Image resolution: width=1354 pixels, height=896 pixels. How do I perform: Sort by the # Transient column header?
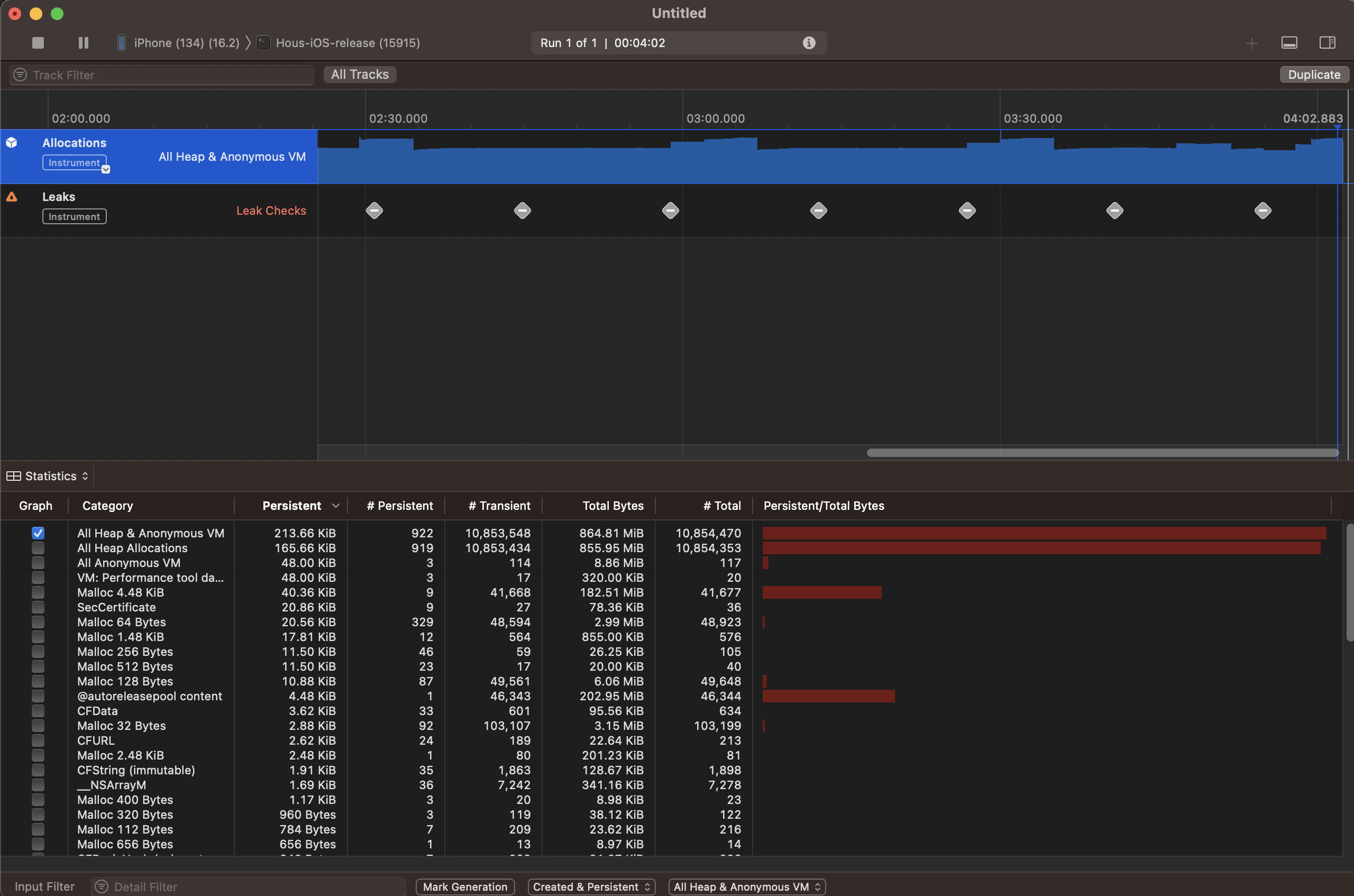point(499,506)
